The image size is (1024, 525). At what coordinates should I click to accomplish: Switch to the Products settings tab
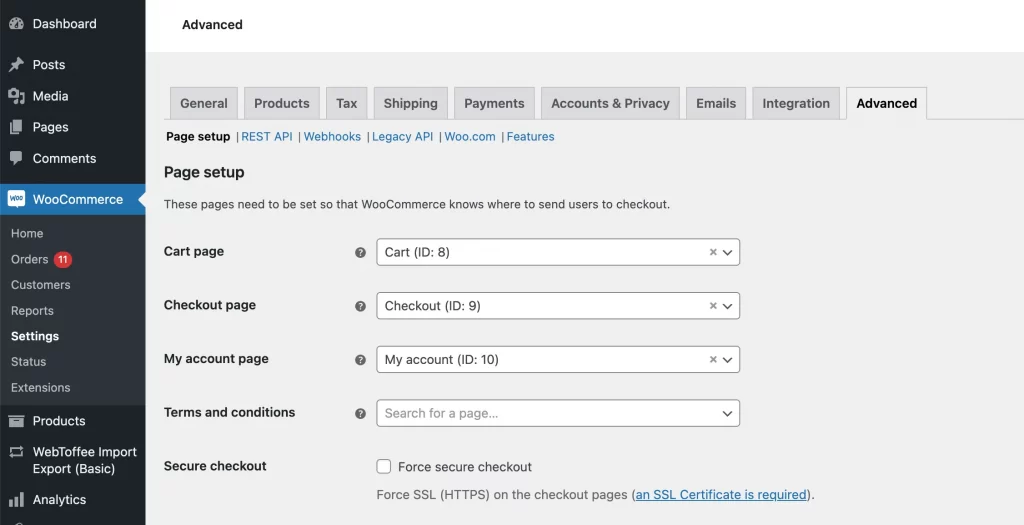[x=281, y=103]
